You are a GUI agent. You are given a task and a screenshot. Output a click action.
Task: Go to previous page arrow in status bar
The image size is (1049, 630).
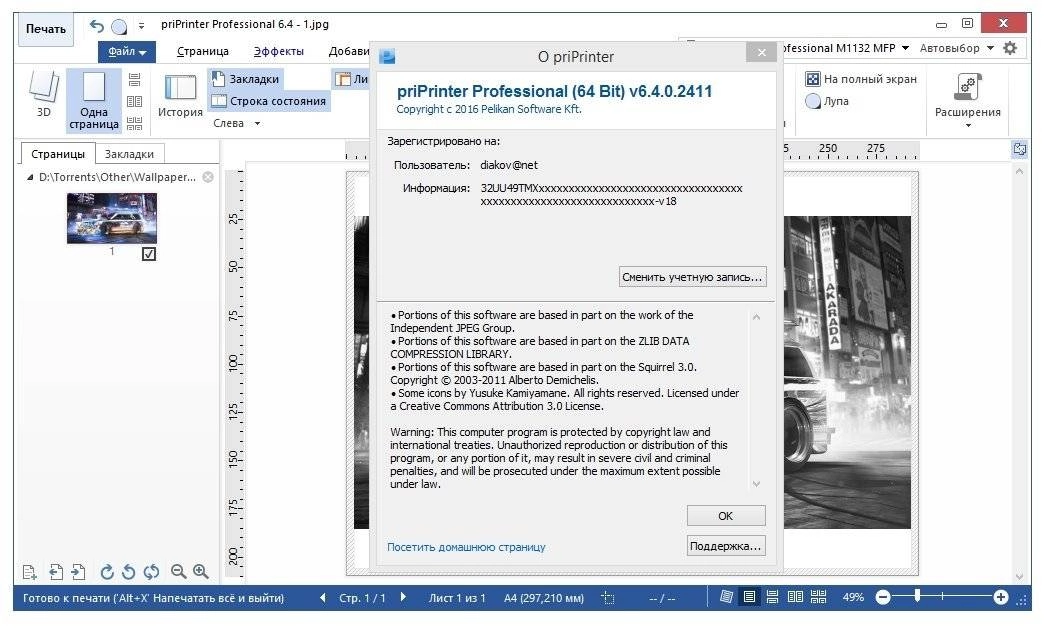pyautogui.click(x=323, y=597)
